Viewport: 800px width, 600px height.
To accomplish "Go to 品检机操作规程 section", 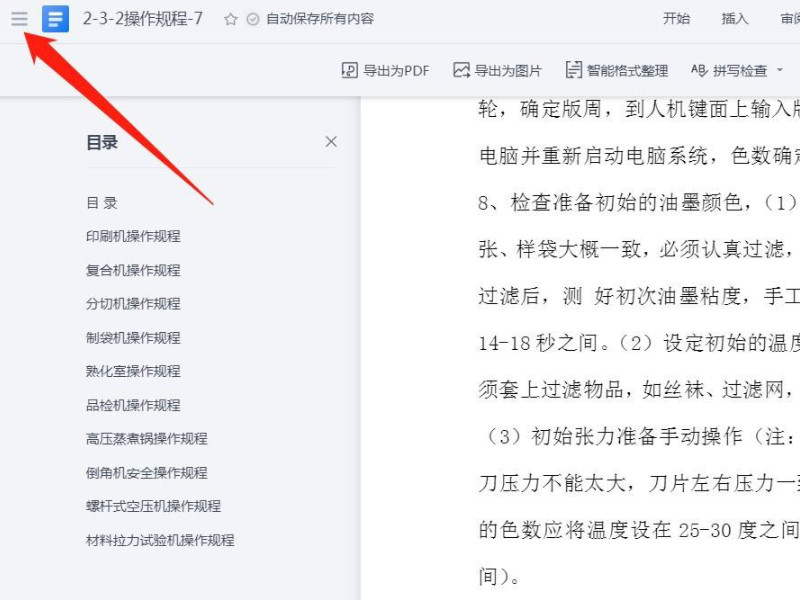I will click(x=133, y=405).
